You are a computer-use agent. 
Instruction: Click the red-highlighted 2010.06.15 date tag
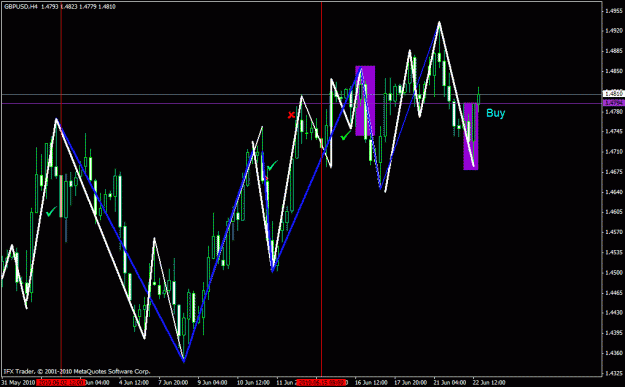click(x=321, y=383)
